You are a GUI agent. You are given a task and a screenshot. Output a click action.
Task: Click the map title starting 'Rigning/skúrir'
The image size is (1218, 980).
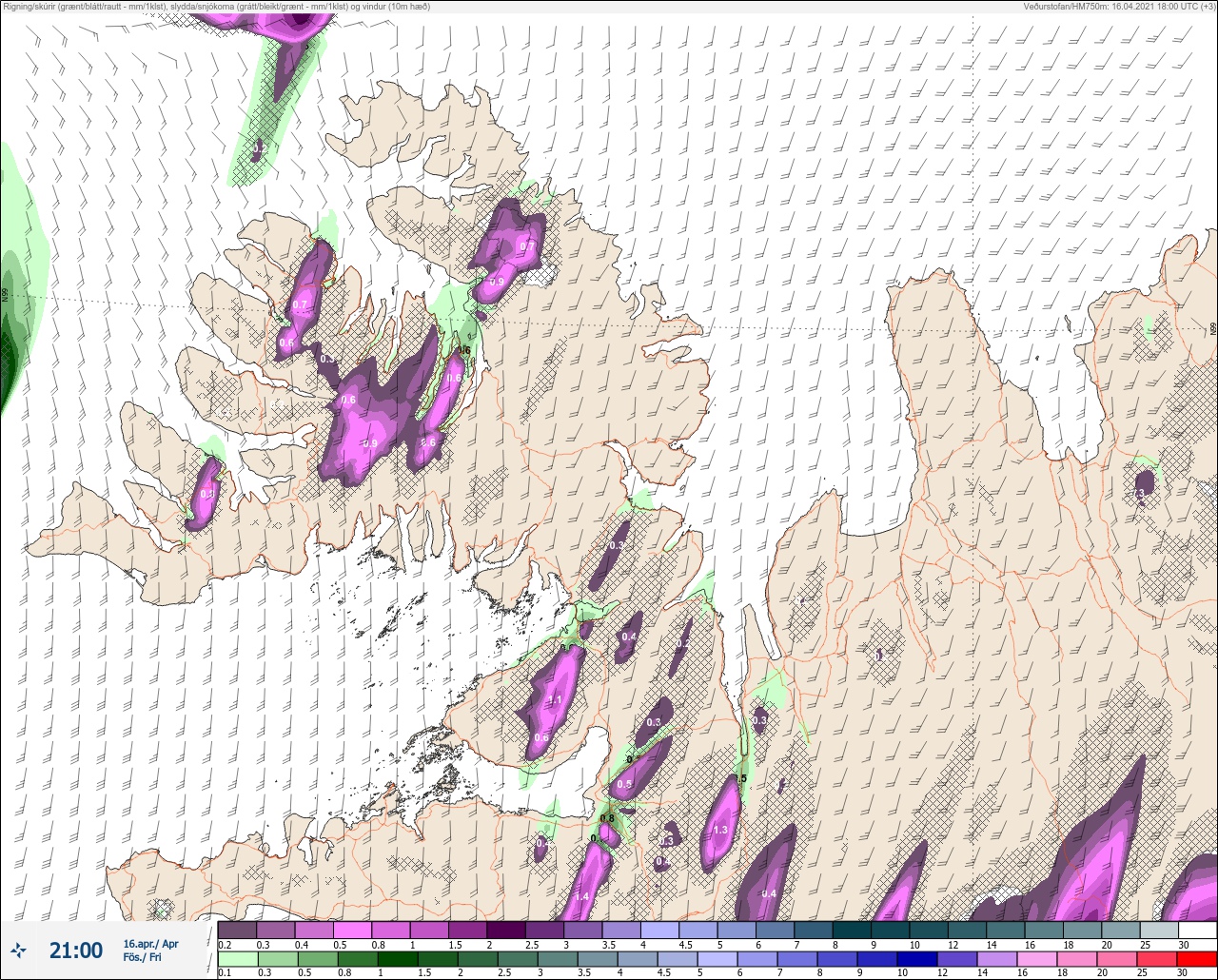coord(216,7)
